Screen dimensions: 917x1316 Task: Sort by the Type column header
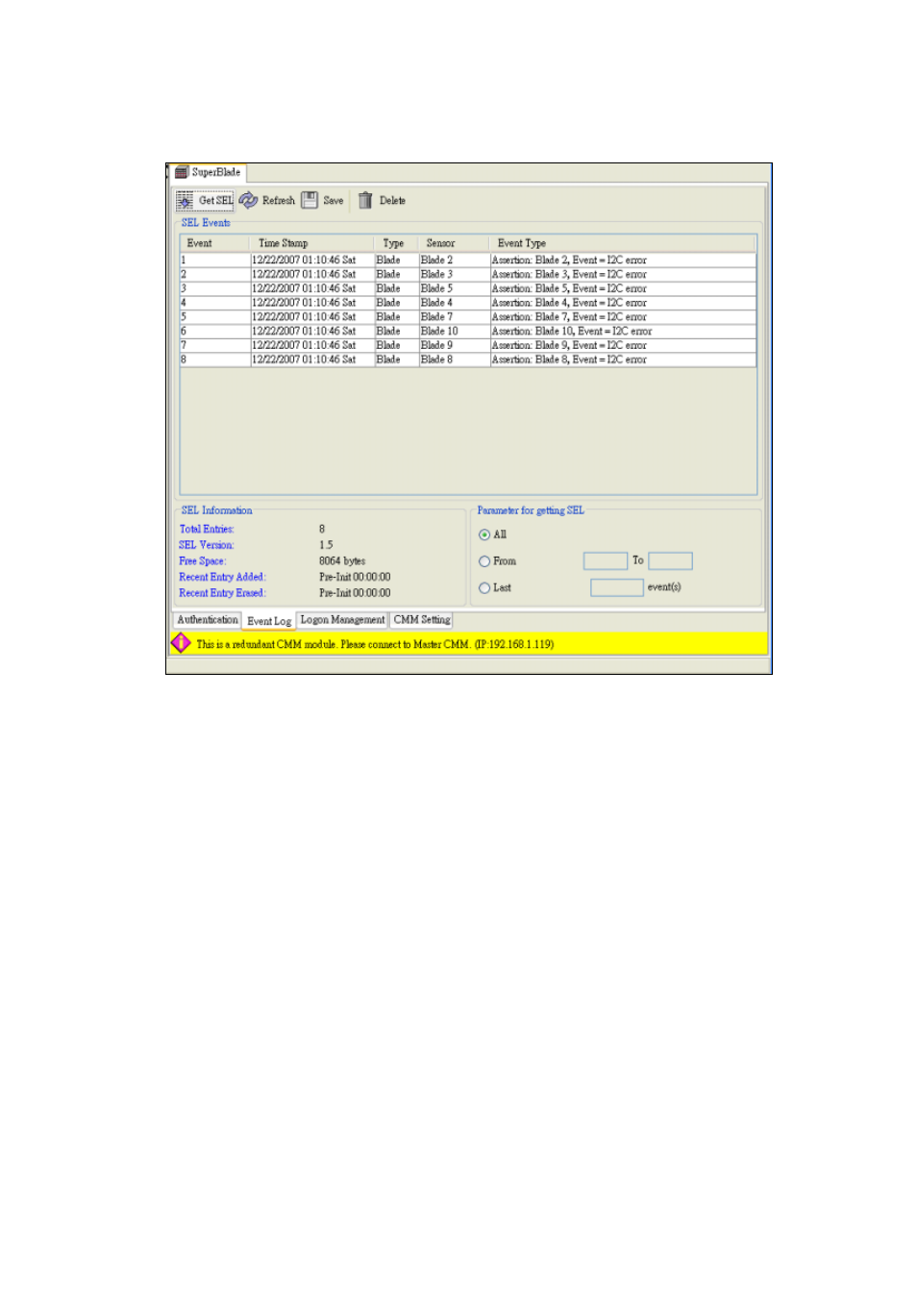pos(395,243)
